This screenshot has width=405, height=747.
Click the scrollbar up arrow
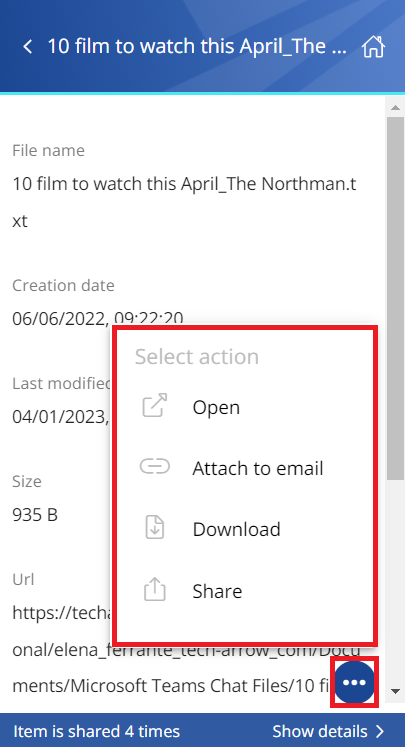395,107
